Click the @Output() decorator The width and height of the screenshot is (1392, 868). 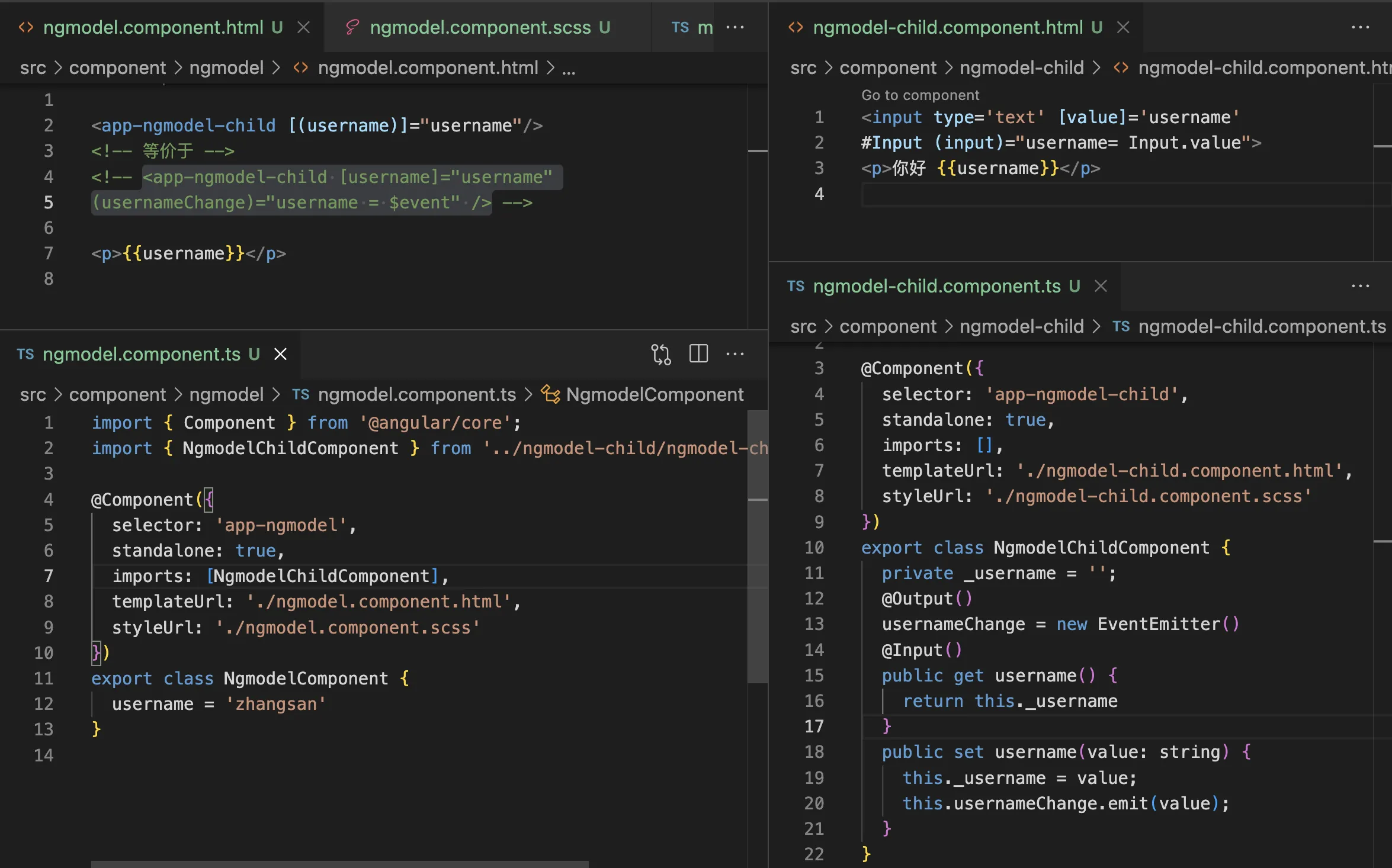(x=927, y=599)
